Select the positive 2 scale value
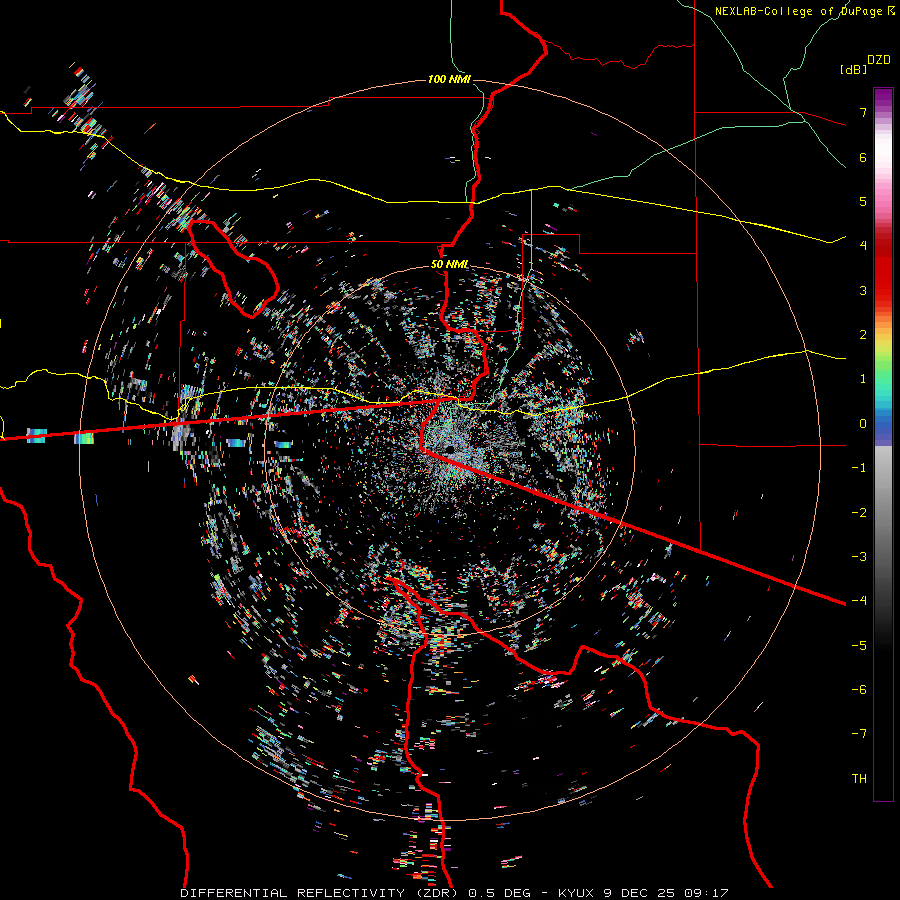The width and height of the screenshot is (900, 900). point(863,335)
